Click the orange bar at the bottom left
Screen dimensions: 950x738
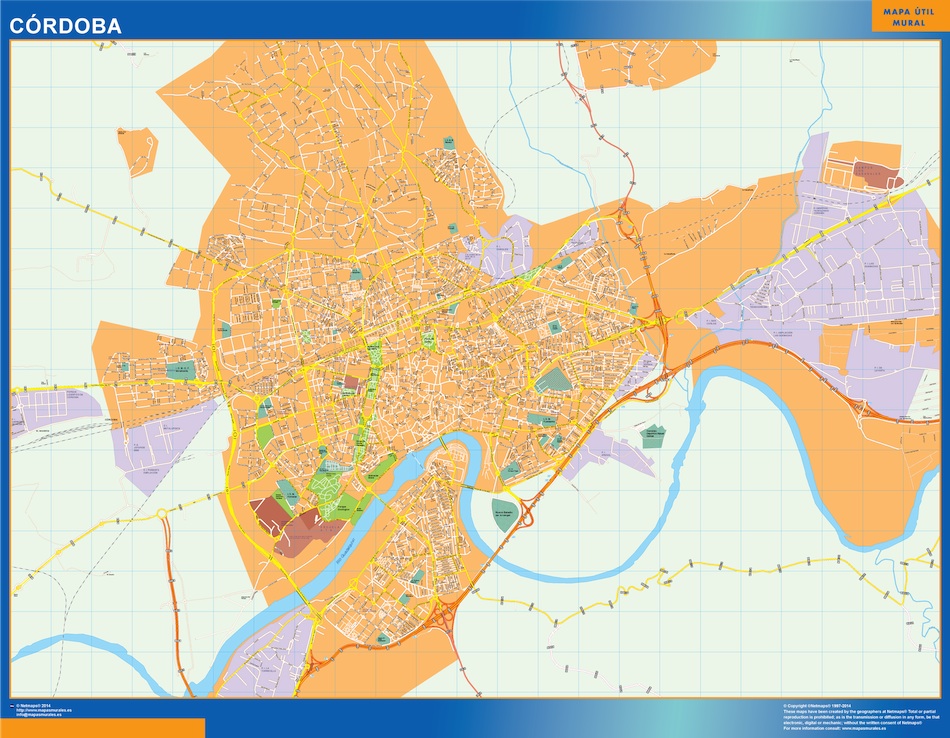pyautogui.click(x=102, y=727)
